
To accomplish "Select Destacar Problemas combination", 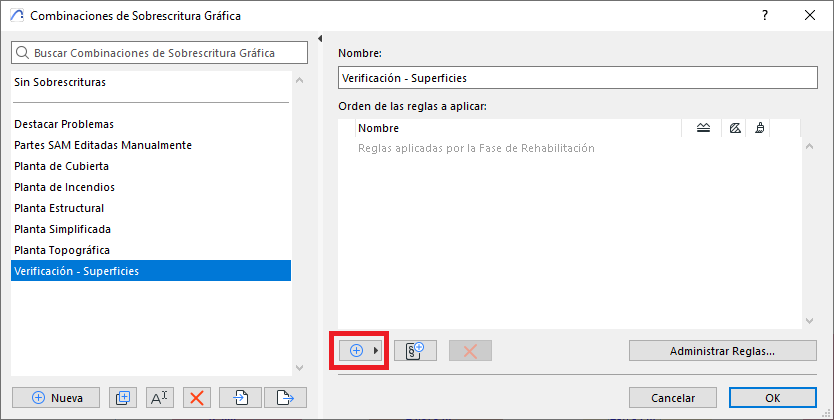I will [64, 124].
